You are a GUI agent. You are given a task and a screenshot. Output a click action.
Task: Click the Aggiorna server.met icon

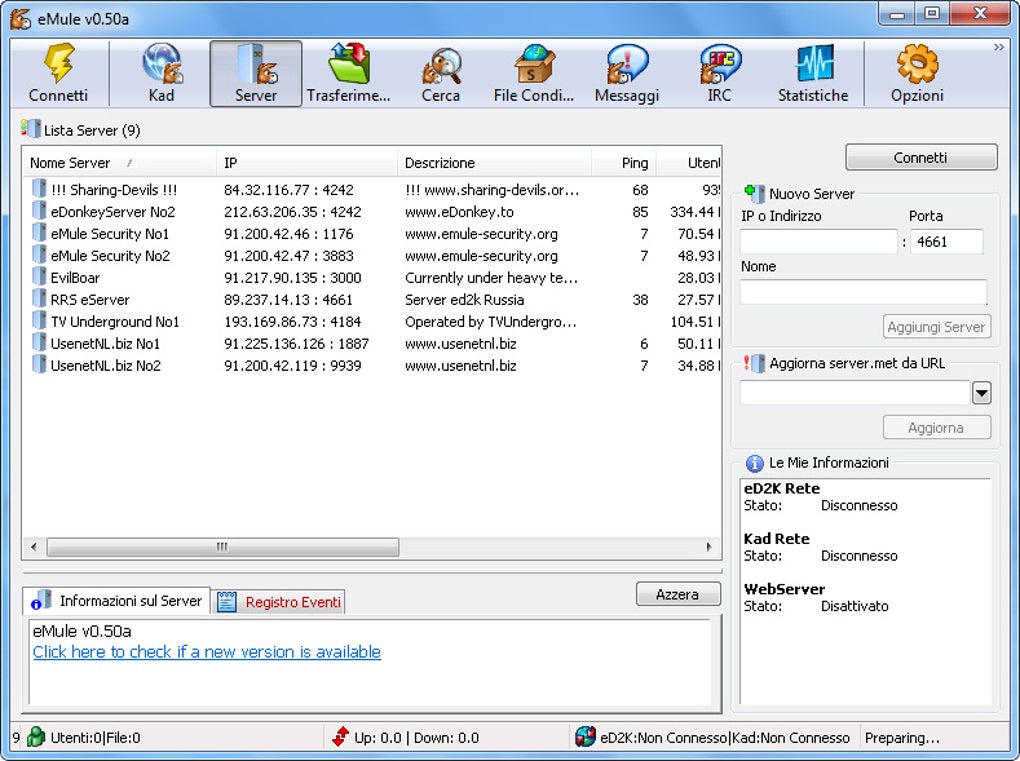pos(755,363)
